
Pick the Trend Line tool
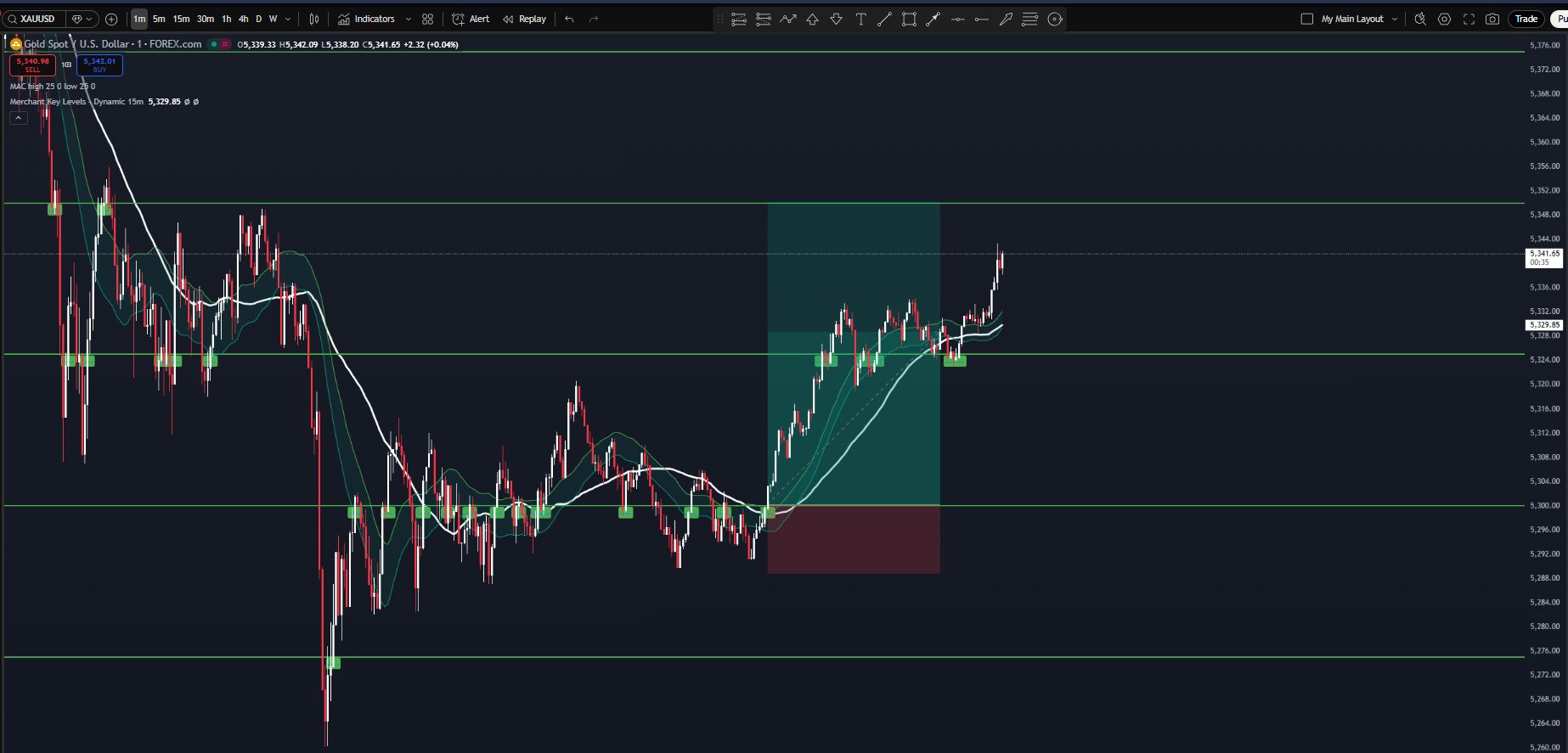[884, 19]
